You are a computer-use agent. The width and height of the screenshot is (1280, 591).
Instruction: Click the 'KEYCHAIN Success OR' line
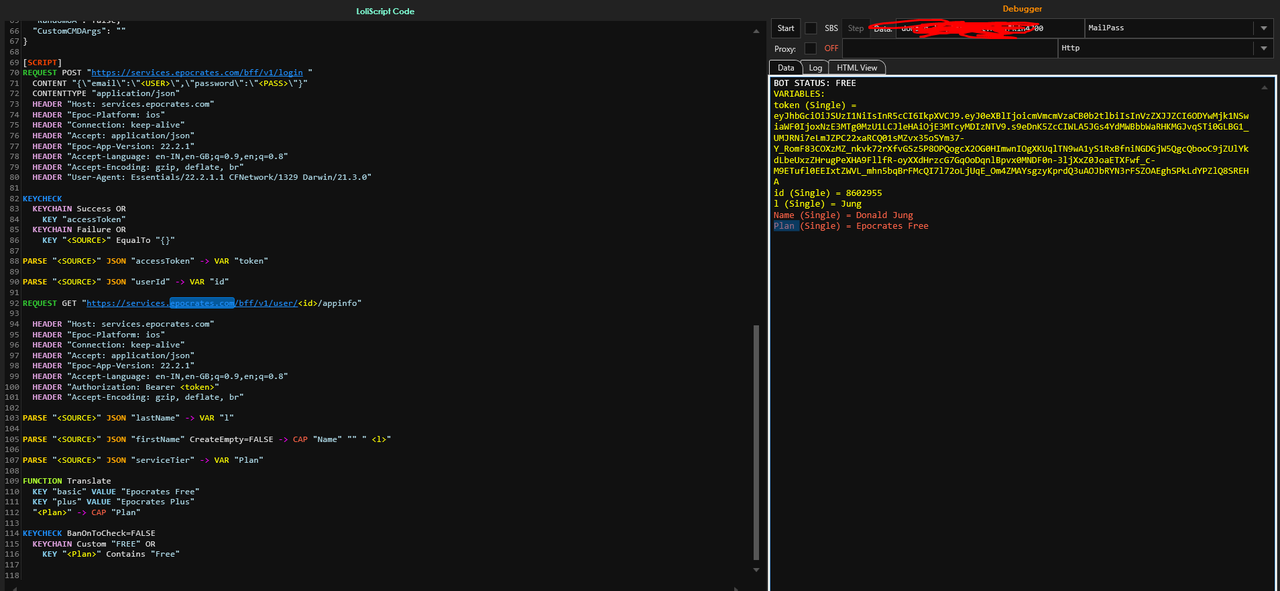click(79, 209)
